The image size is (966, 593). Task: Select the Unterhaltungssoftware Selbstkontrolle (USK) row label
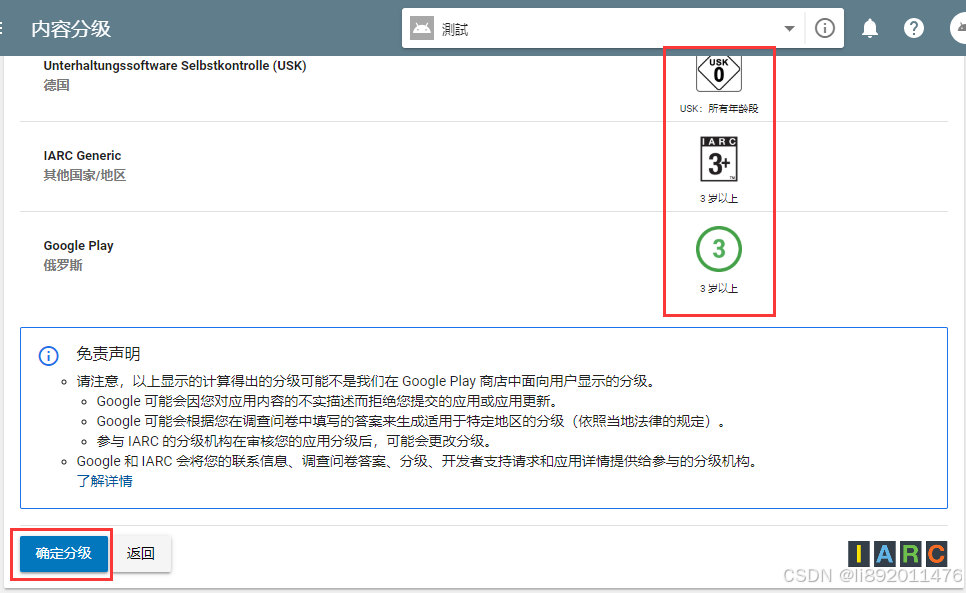175,65
